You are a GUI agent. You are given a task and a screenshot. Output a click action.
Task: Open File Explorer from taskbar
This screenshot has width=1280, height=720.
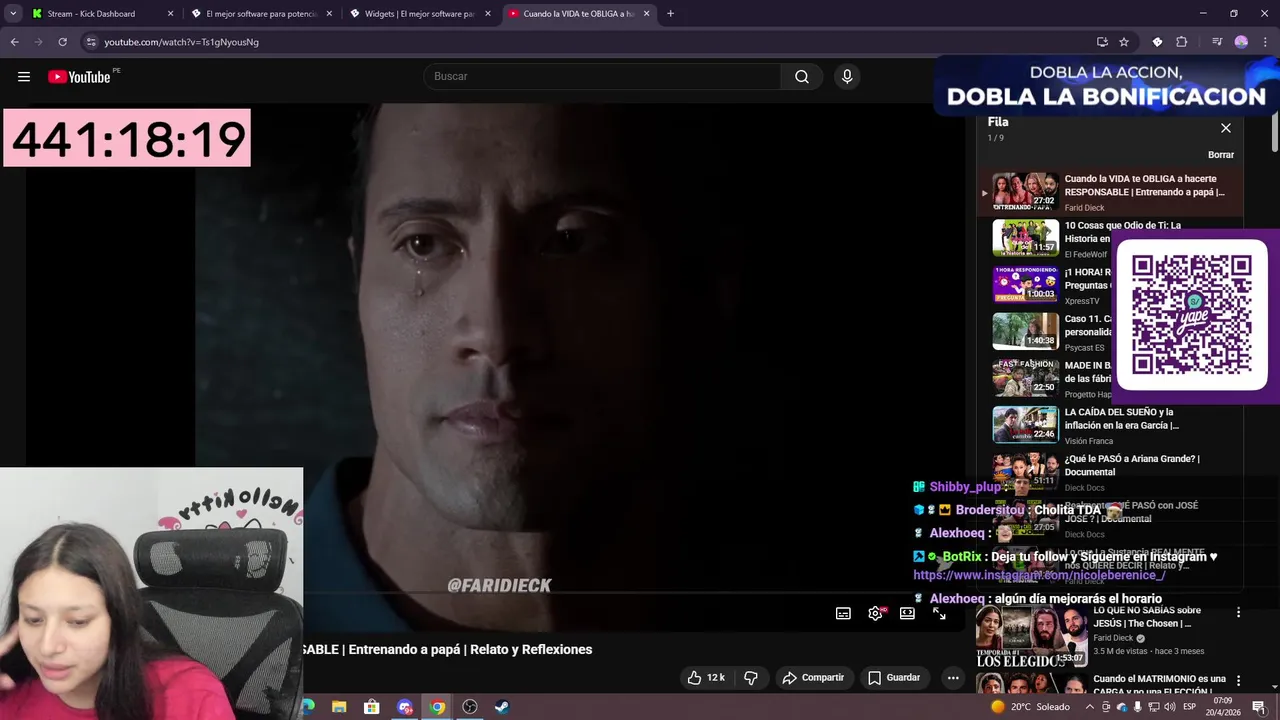click(339, 707)
